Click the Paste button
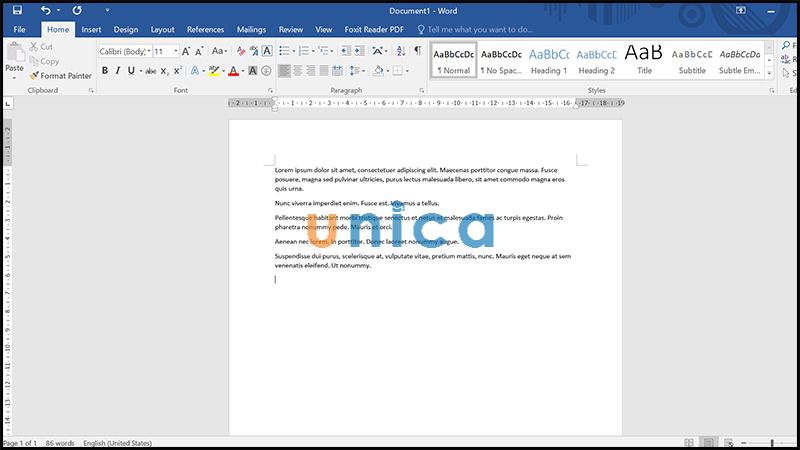Screen dimensions: 800x450 pos(14,62)
